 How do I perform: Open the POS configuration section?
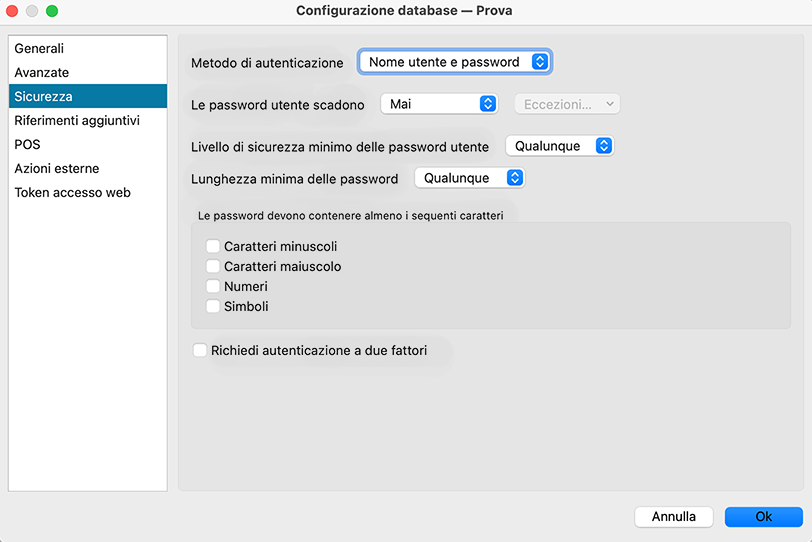[28, 145]
